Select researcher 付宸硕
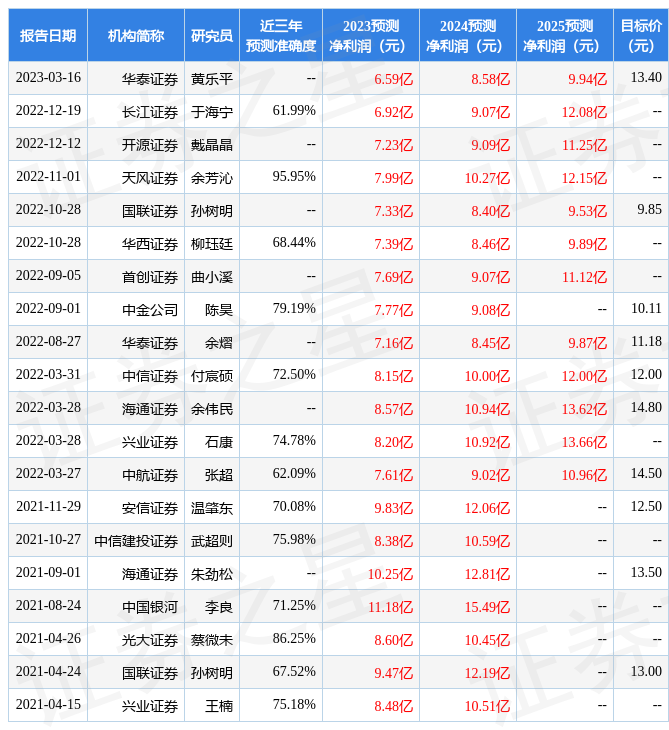The height and width of the screenshot is (730, 669). tap(212, 376)
